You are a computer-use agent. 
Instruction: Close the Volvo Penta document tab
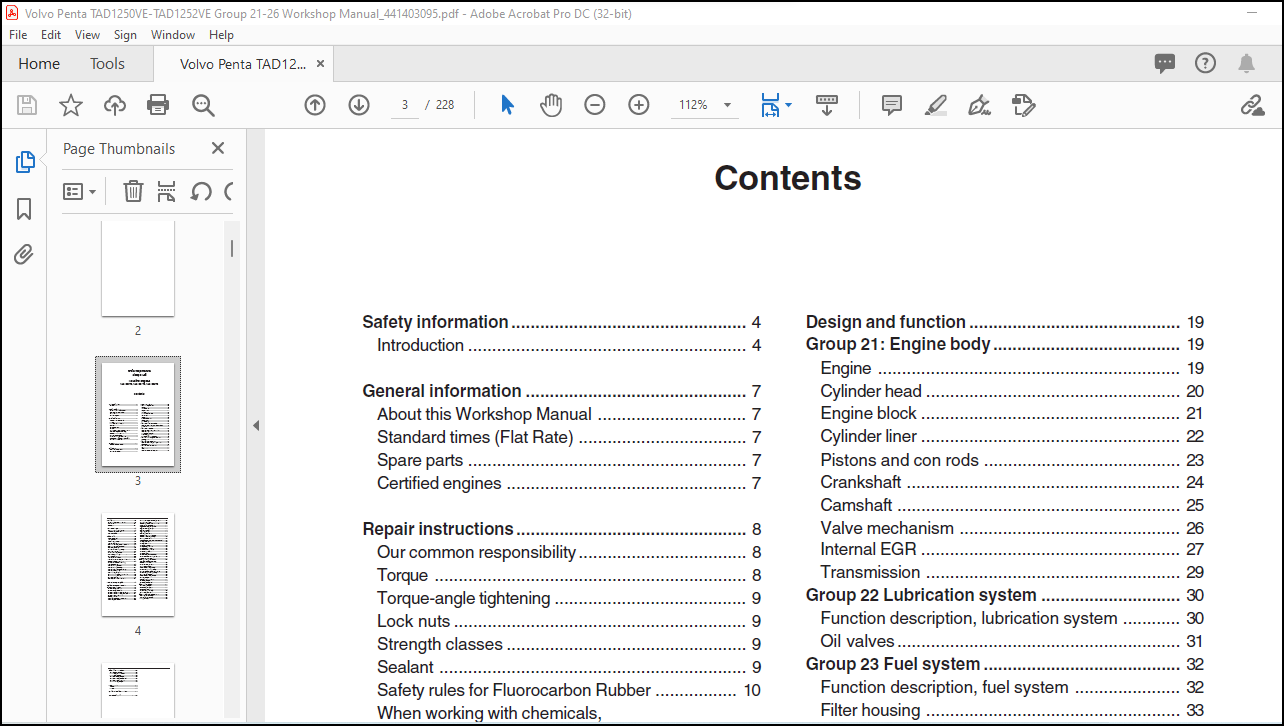coord(320,63)
